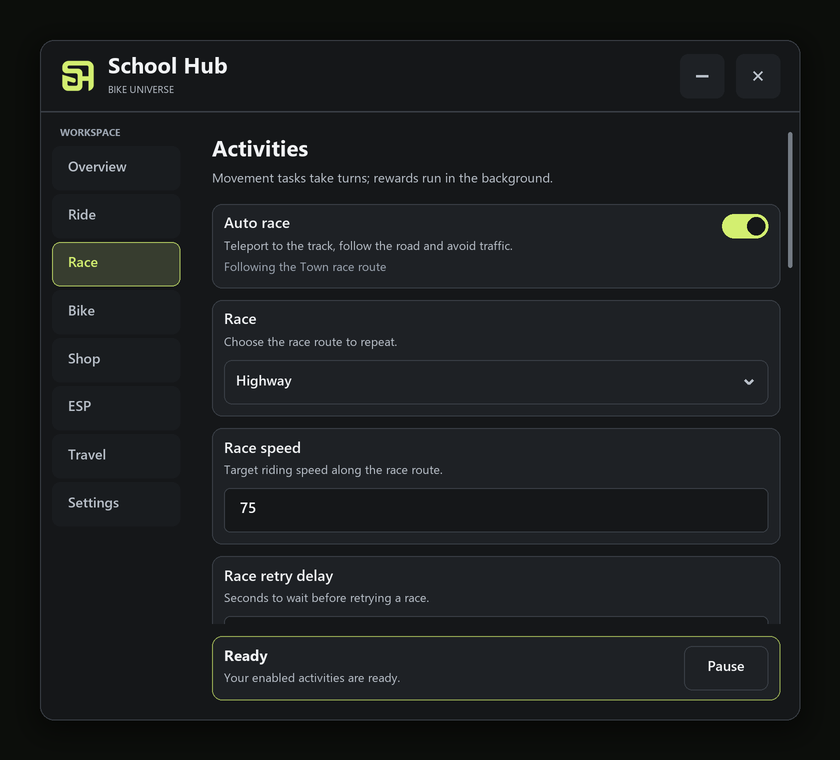Select the Race tab in the workspace
Image resolution: width=840 pixels, height=760 pixels.
(116, 264)
